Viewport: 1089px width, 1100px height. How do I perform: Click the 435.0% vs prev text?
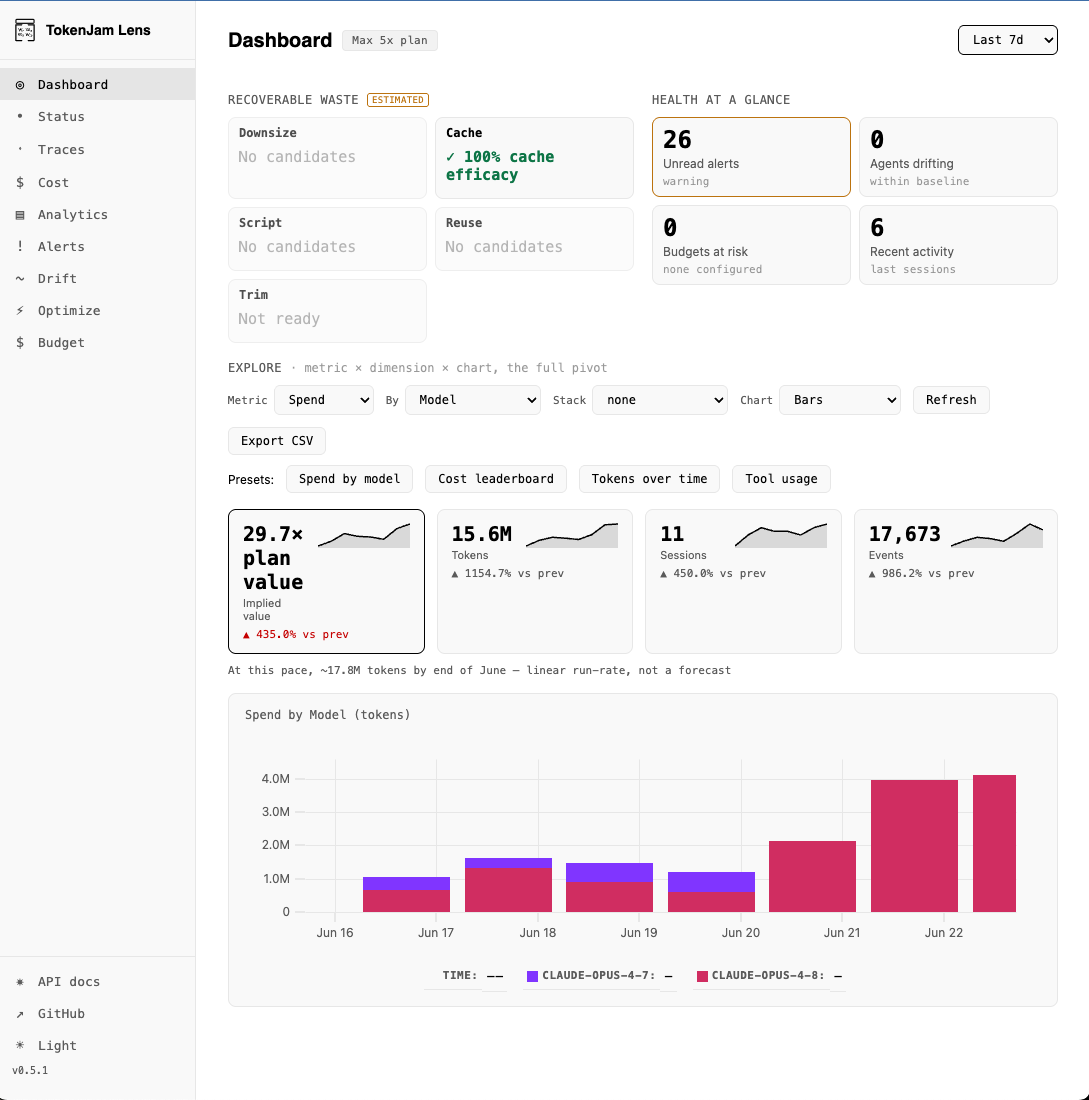click(295, 634)
